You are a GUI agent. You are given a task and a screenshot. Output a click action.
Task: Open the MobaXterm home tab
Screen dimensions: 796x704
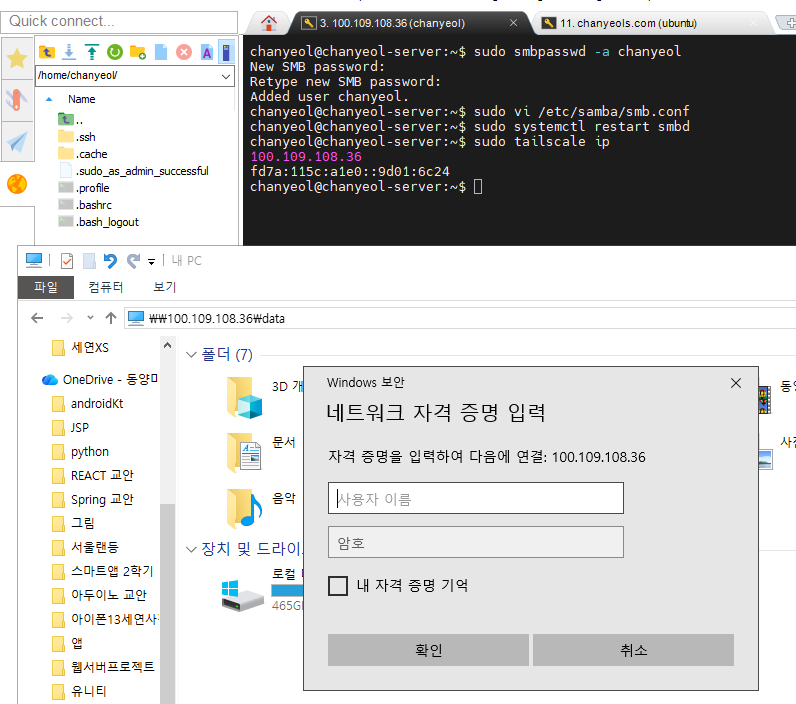click(268, 23)
